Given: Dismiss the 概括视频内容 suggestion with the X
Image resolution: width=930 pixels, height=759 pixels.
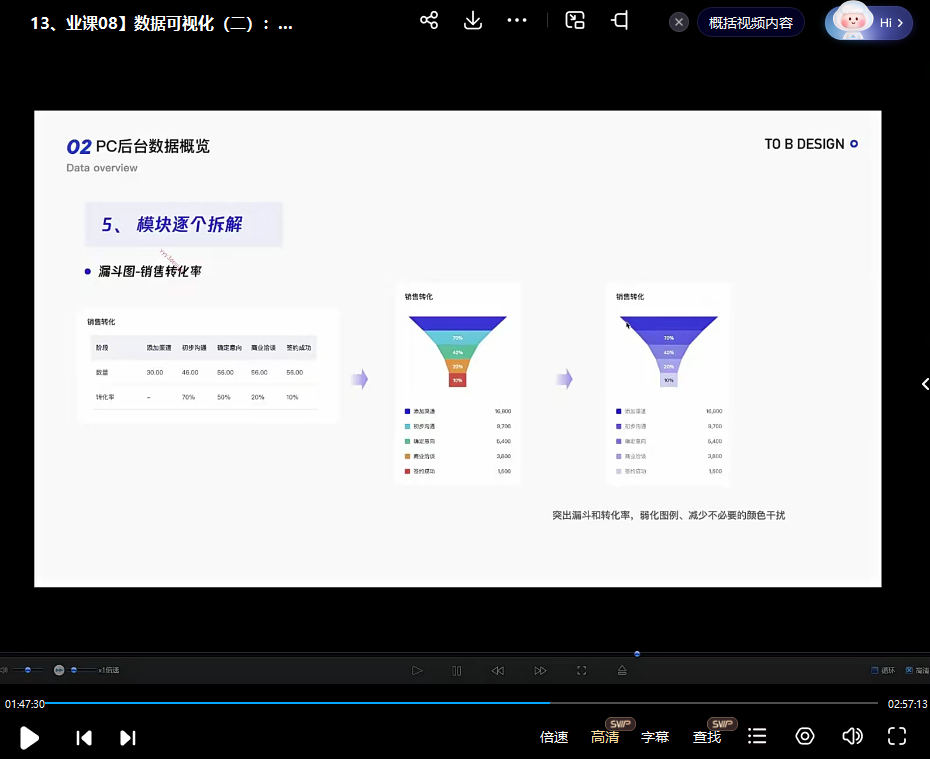Looking at the screenshot, I should 679,22.
